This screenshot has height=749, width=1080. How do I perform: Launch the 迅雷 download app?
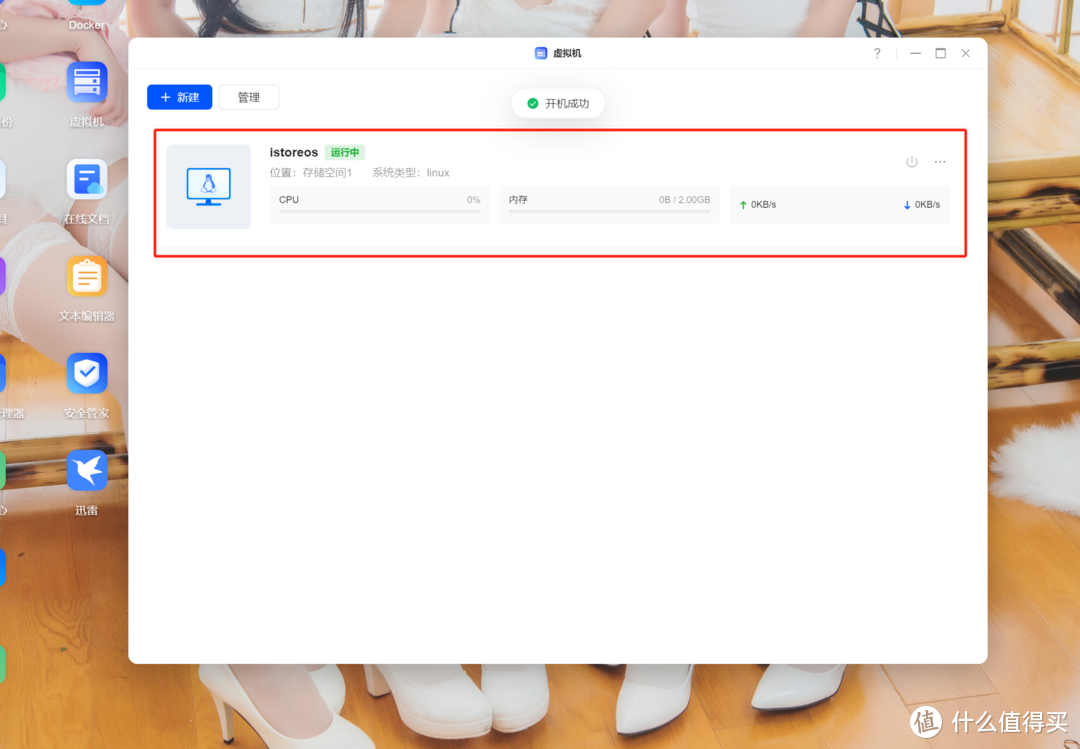click(87, 471)
